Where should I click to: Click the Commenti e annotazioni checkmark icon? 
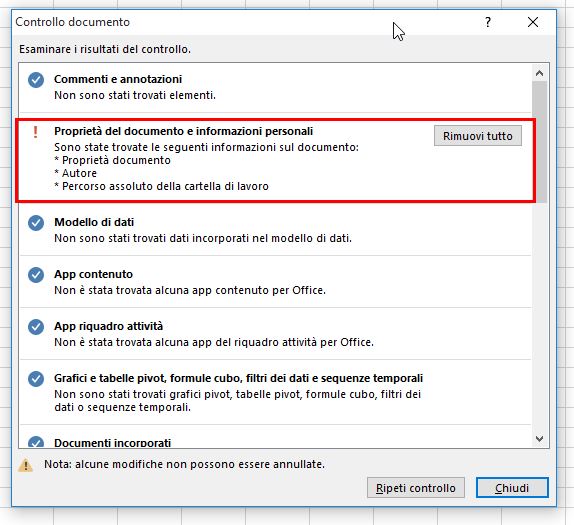point(36,80)
